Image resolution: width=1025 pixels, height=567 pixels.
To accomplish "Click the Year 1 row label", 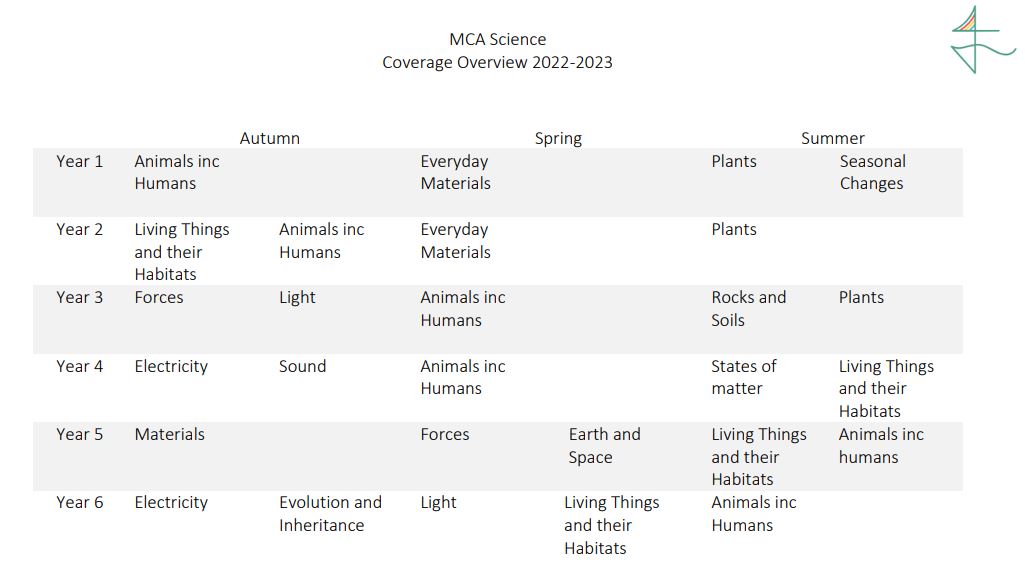I will (x=80, y=161).
